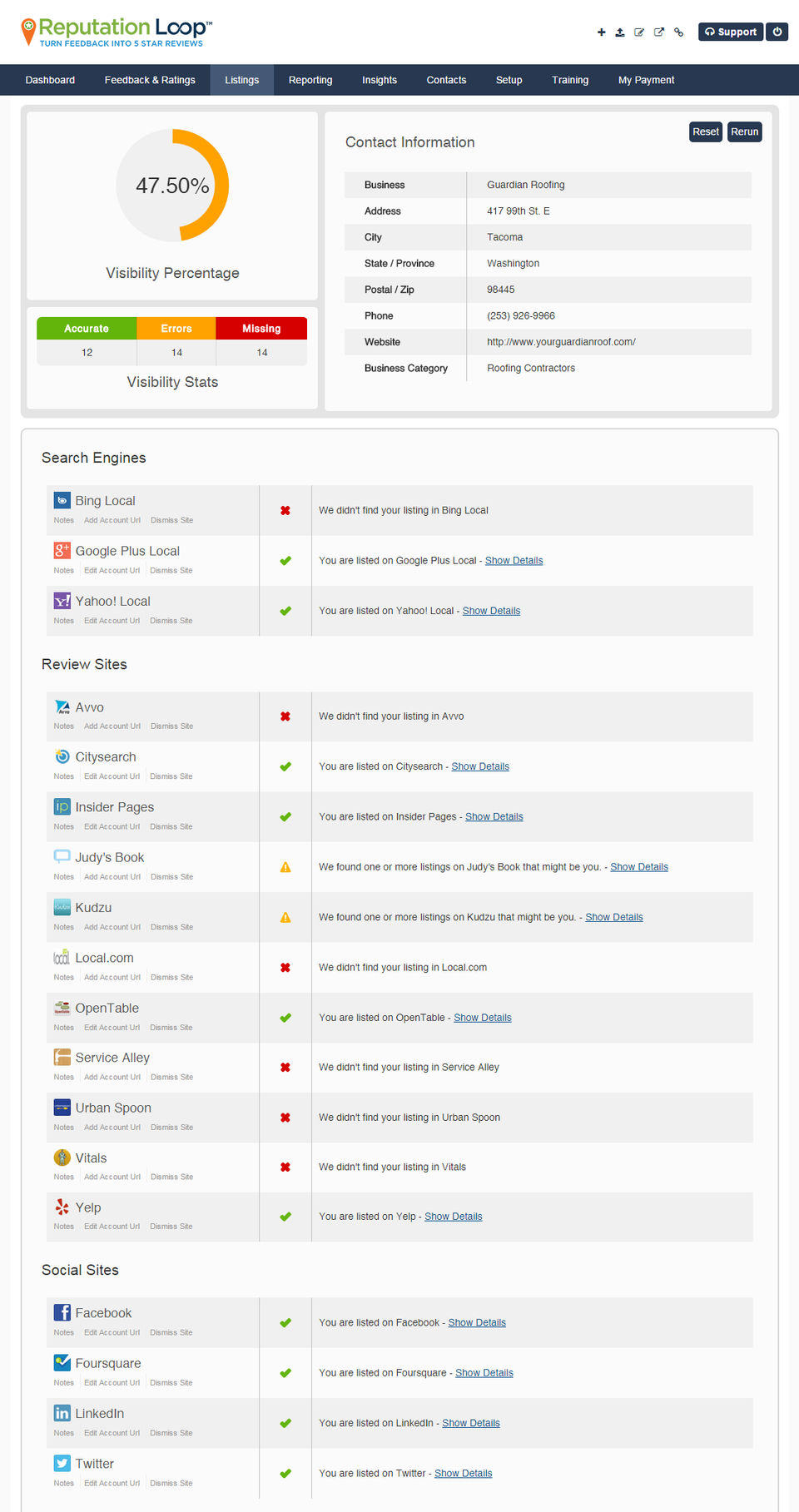The width and height of the screenshot is (799, 1512).
Task: Click the plus add icon in header
Action: point(601,32)
